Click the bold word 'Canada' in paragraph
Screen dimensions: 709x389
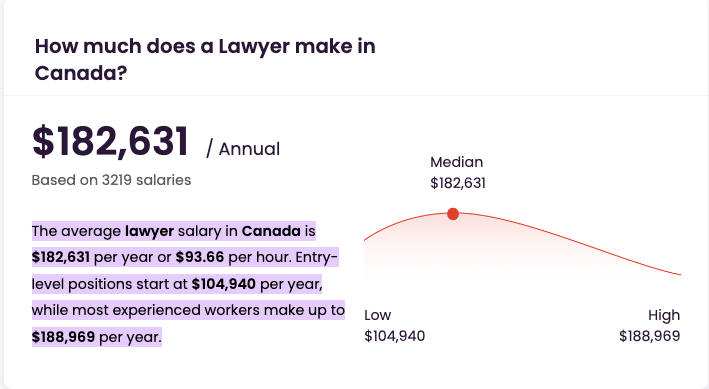click(x=271, y=231)
